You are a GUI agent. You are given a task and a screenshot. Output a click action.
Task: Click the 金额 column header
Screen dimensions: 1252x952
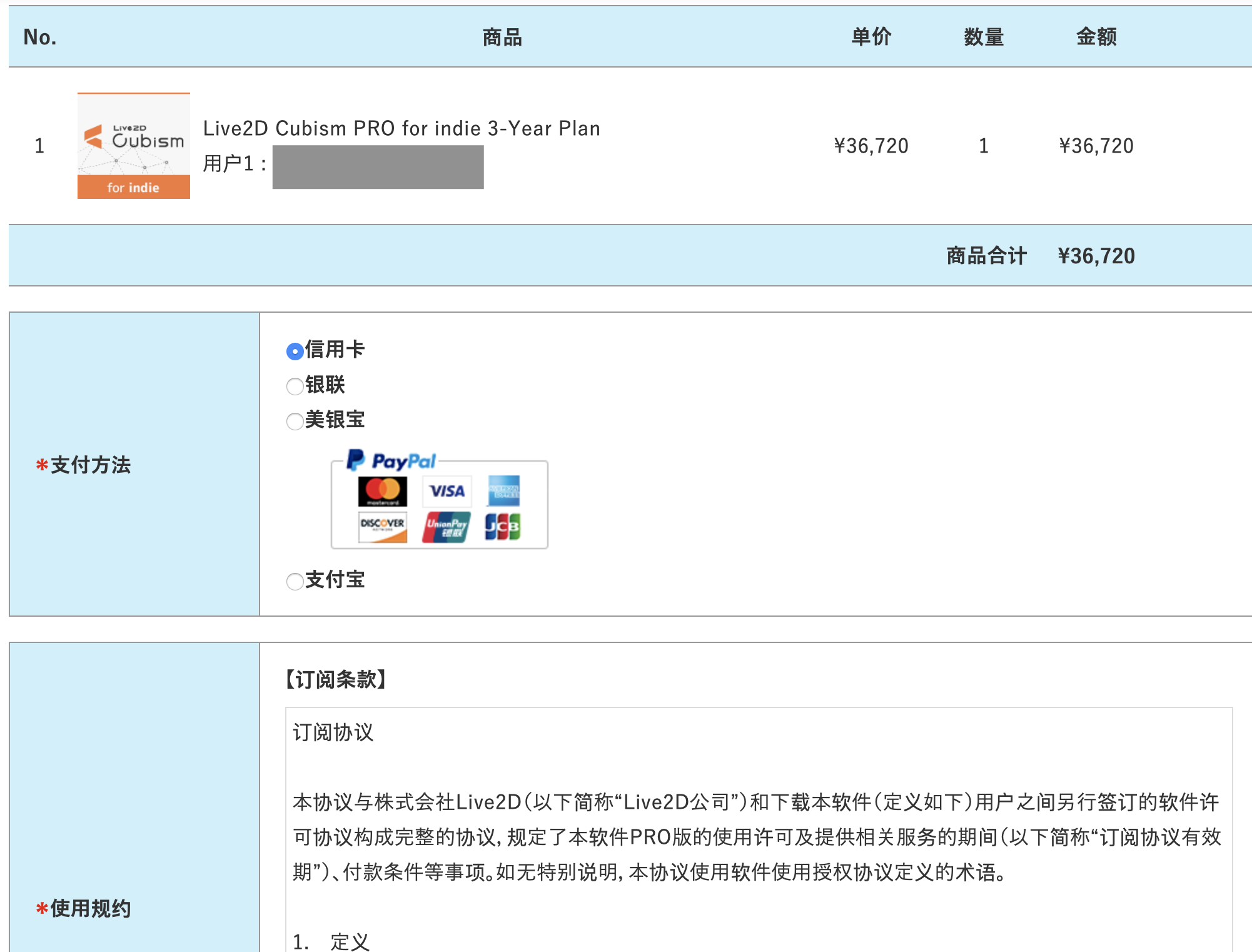tap(1096, 37)
